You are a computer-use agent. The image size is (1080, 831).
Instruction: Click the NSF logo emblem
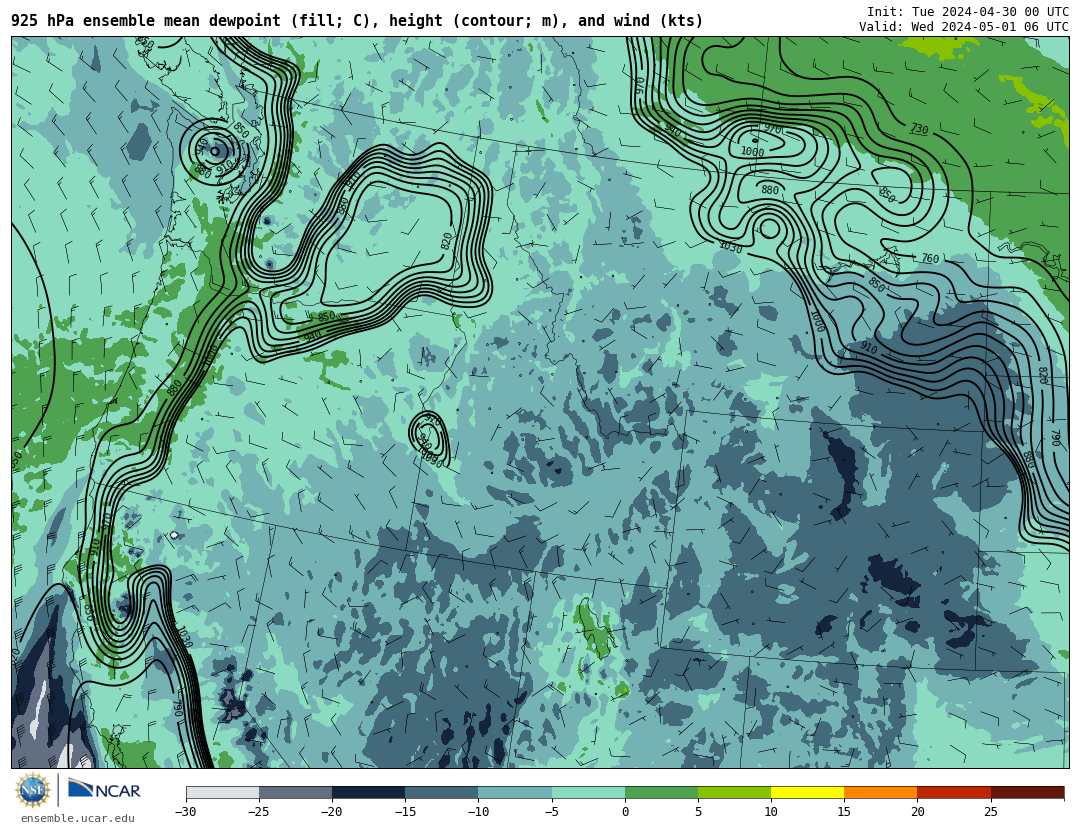tap(33, 790)
